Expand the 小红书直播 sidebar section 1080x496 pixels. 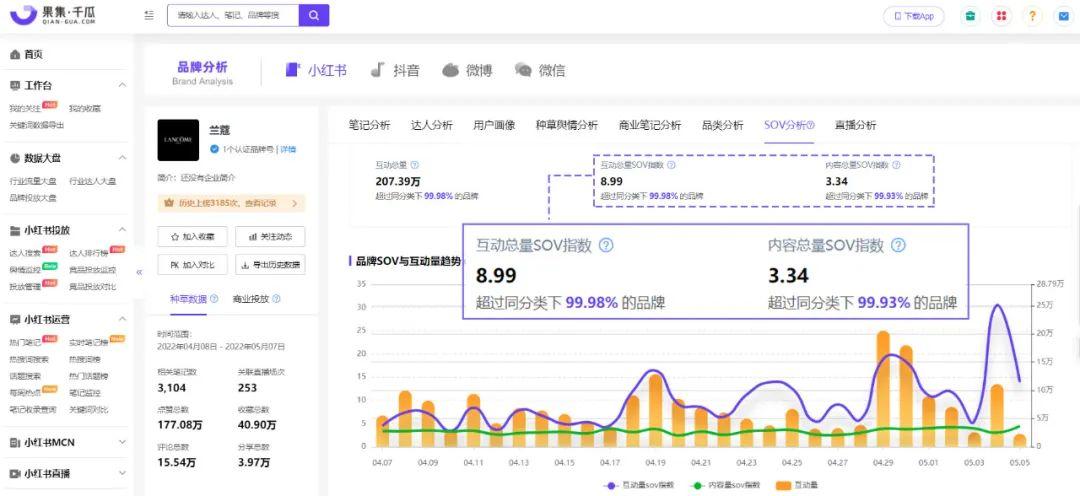pyautogui.click(x=122, y=474)
